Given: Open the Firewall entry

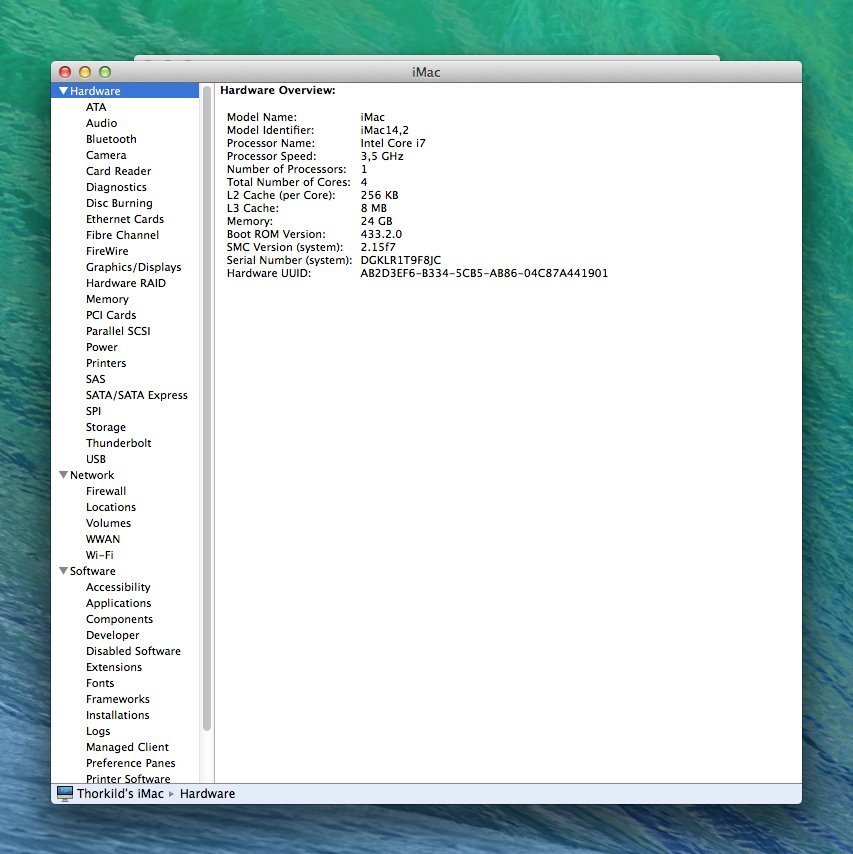Looking at the screenshot, I should (x=106, y=491).
